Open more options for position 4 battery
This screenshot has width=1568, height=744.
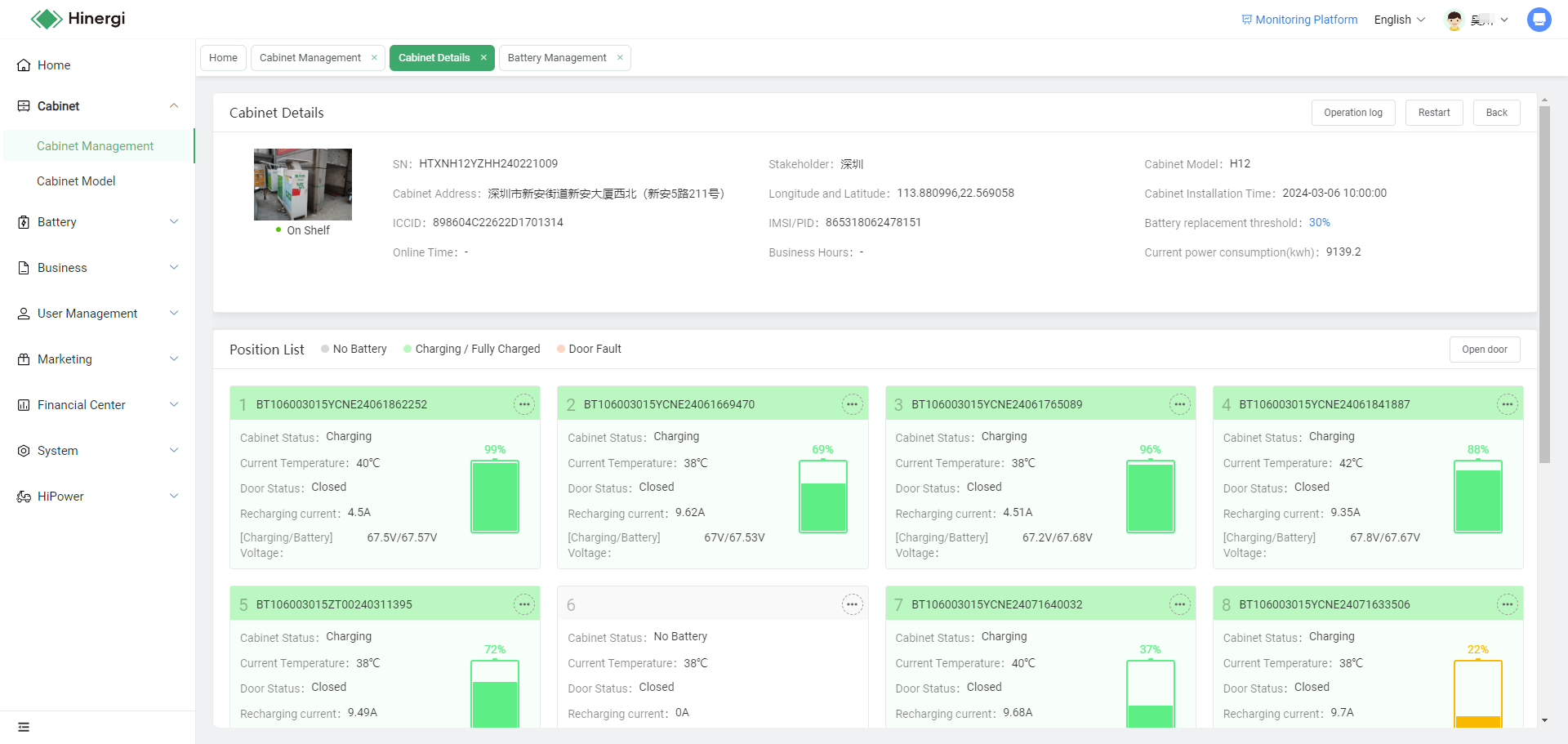pos(1507,404)
